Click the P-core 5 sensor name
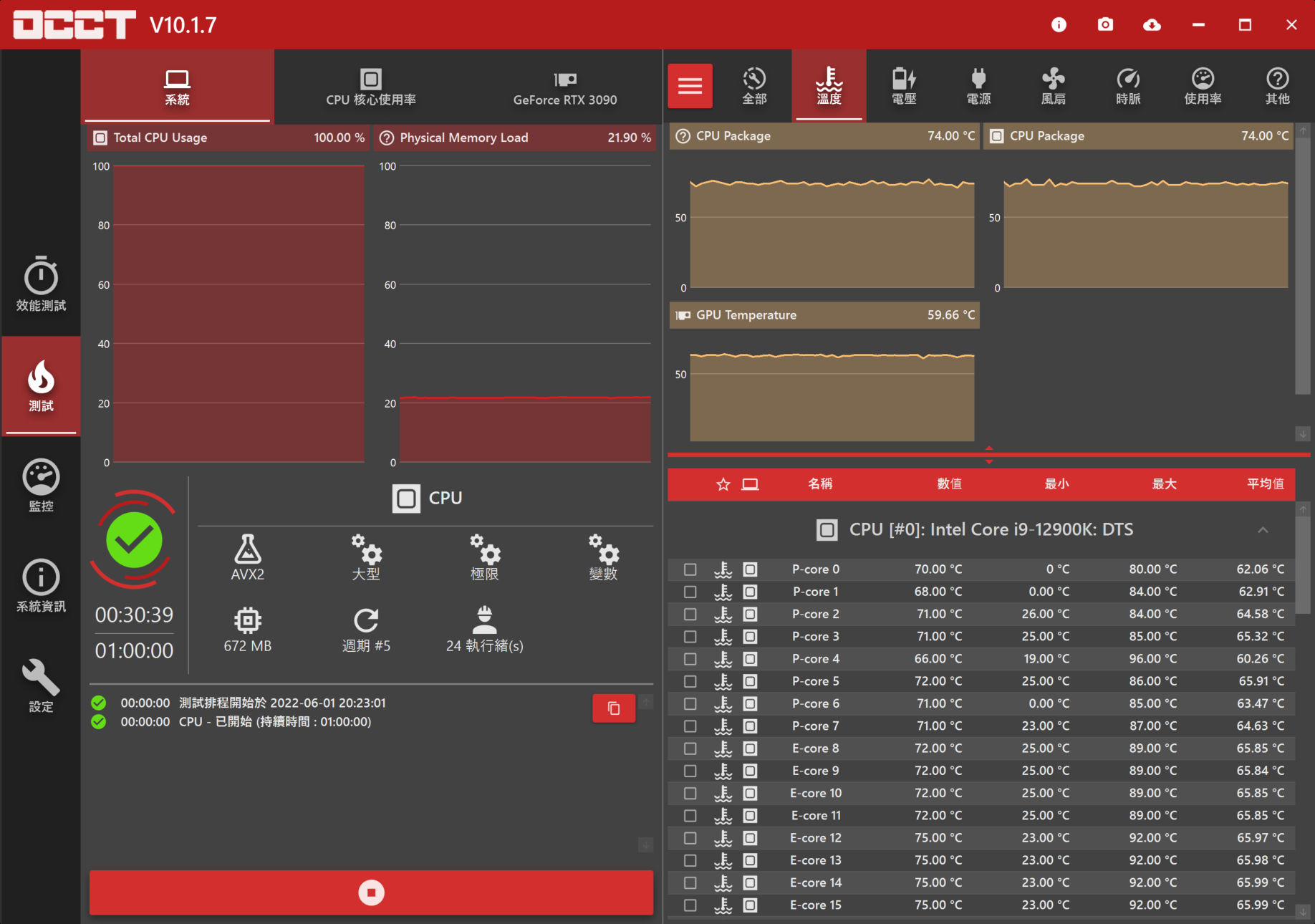The width and height of the screenshot is (1315, 924). 816,681
